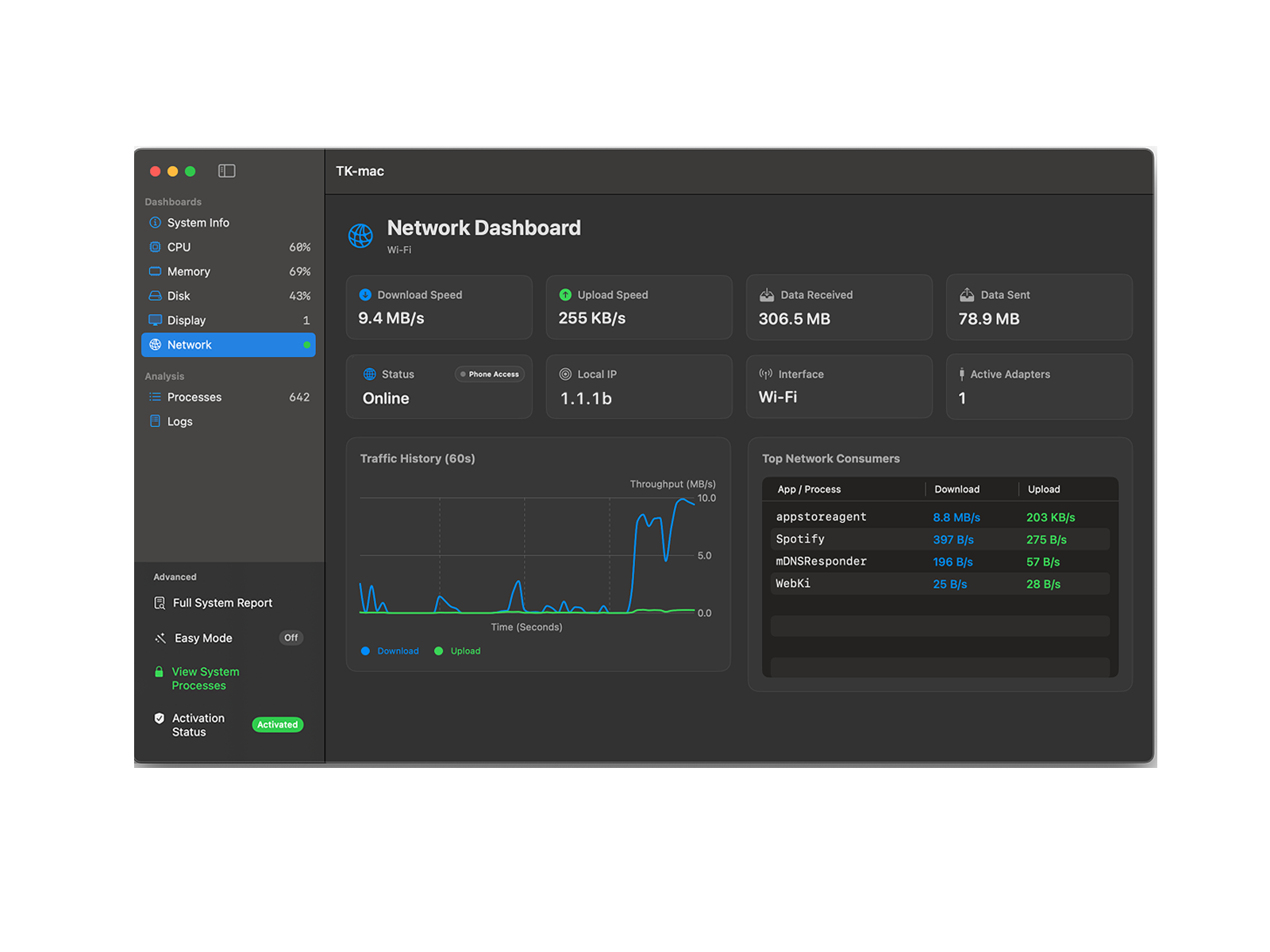
Task: Click View System Processes link
Action: 206,678
